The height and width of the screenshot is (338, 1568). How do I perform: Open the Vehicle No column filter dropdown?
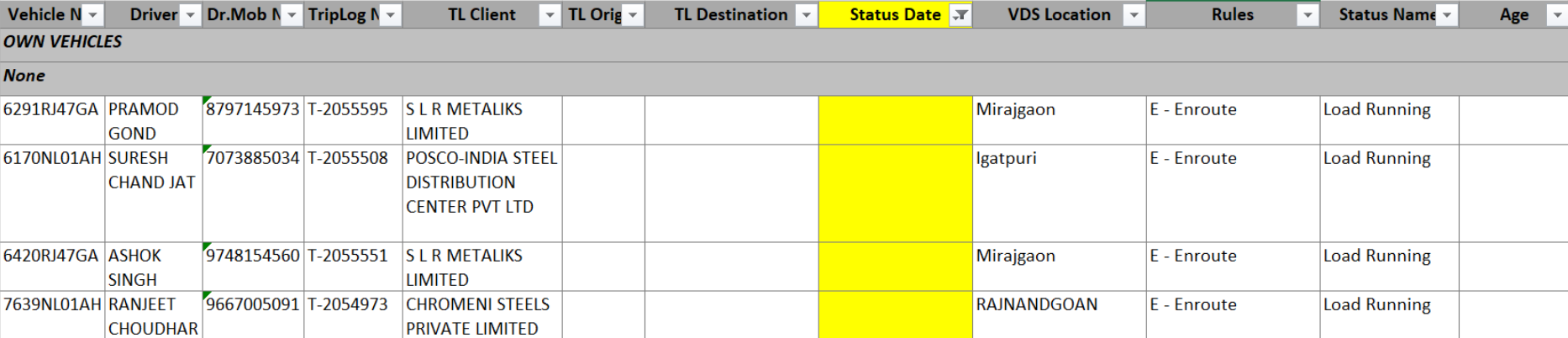click(x=93, y=15)
